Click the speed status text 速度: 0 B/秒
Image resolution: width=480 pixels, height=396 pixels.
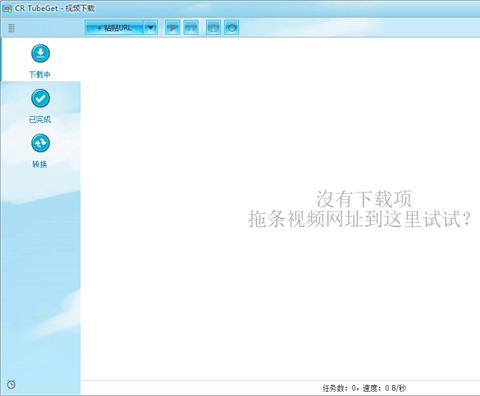(x=384, y=388)
